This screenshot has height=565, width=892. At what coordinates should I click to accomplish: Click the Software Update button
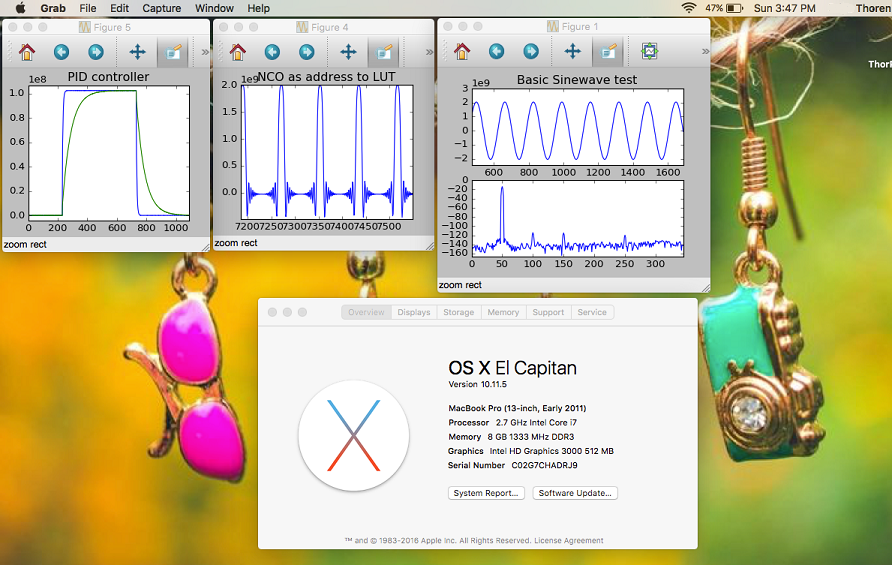pyautogui.click(x=575, y=493)
